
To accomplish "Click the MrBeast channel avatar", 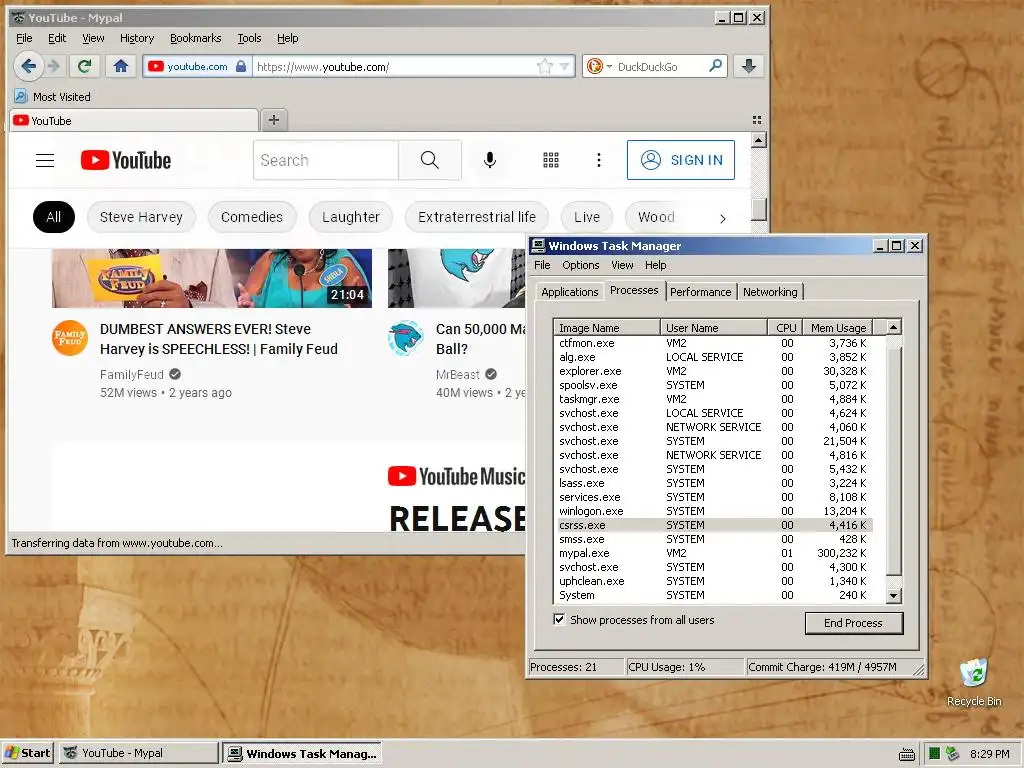I will [x=406, y=338].
